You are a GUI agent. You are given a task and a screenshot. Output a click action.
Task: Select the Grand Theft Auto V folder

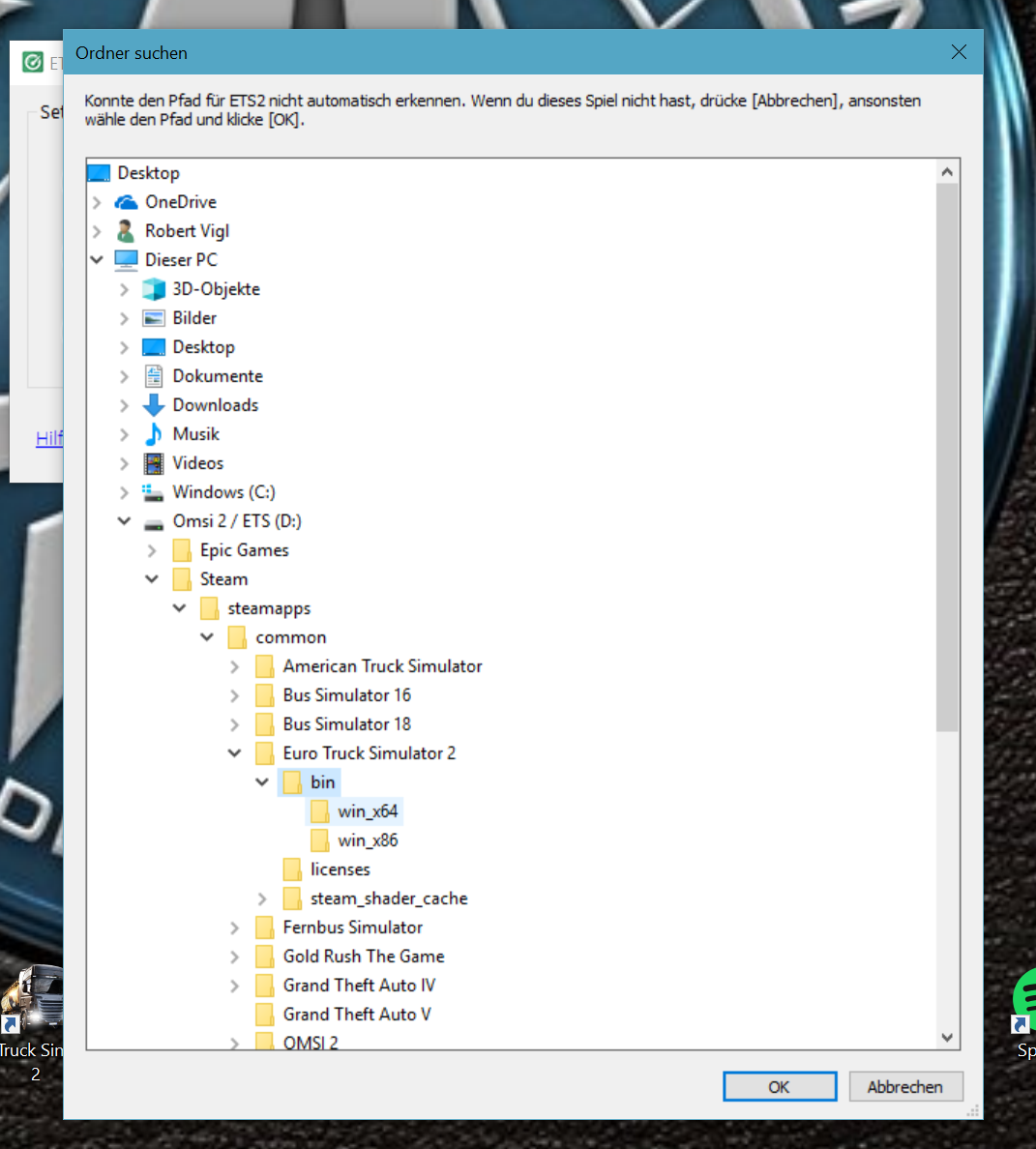click(x=357, y=1015)
